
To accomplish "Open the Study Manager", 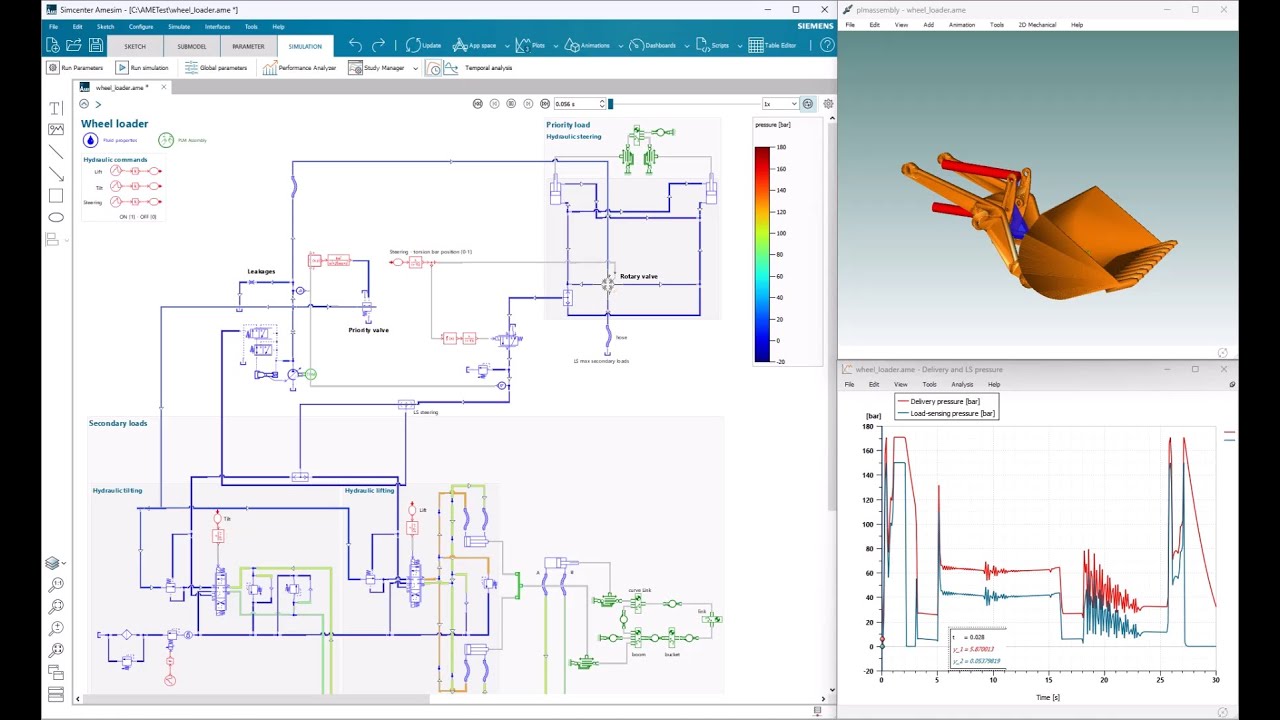I will [x=377, y=68].
